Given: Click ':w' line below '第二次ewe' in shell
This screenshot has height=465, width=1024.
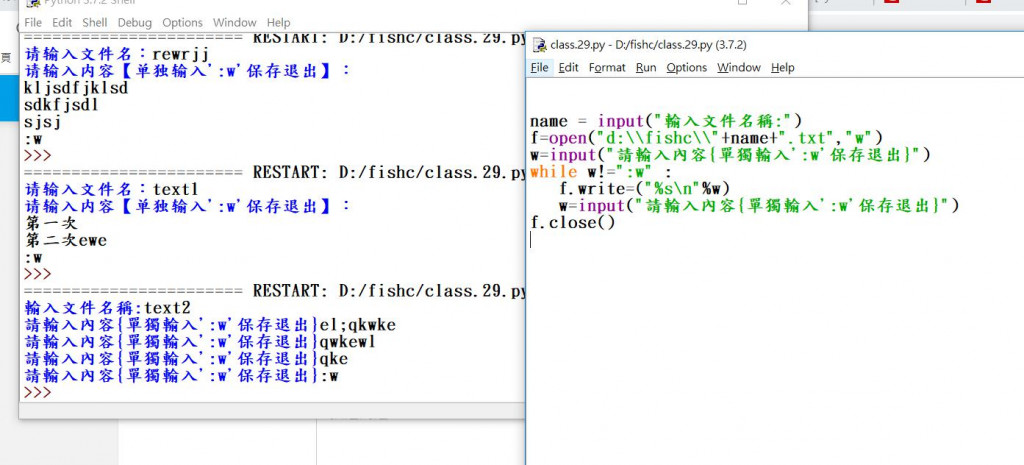Looking at the screenshot, I should tap(33, 257).
